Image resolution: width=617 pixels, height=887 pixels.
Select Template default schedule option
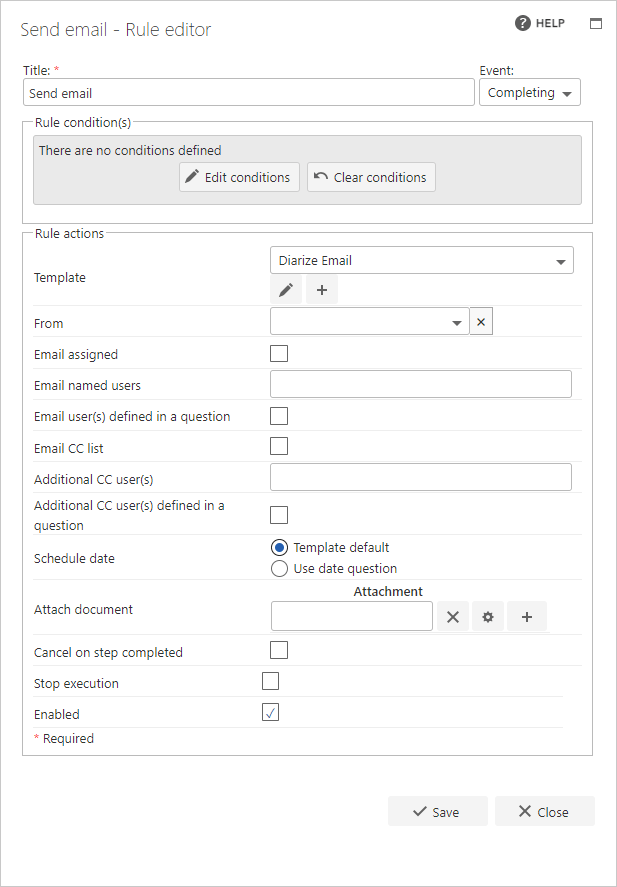click(279, 548)
